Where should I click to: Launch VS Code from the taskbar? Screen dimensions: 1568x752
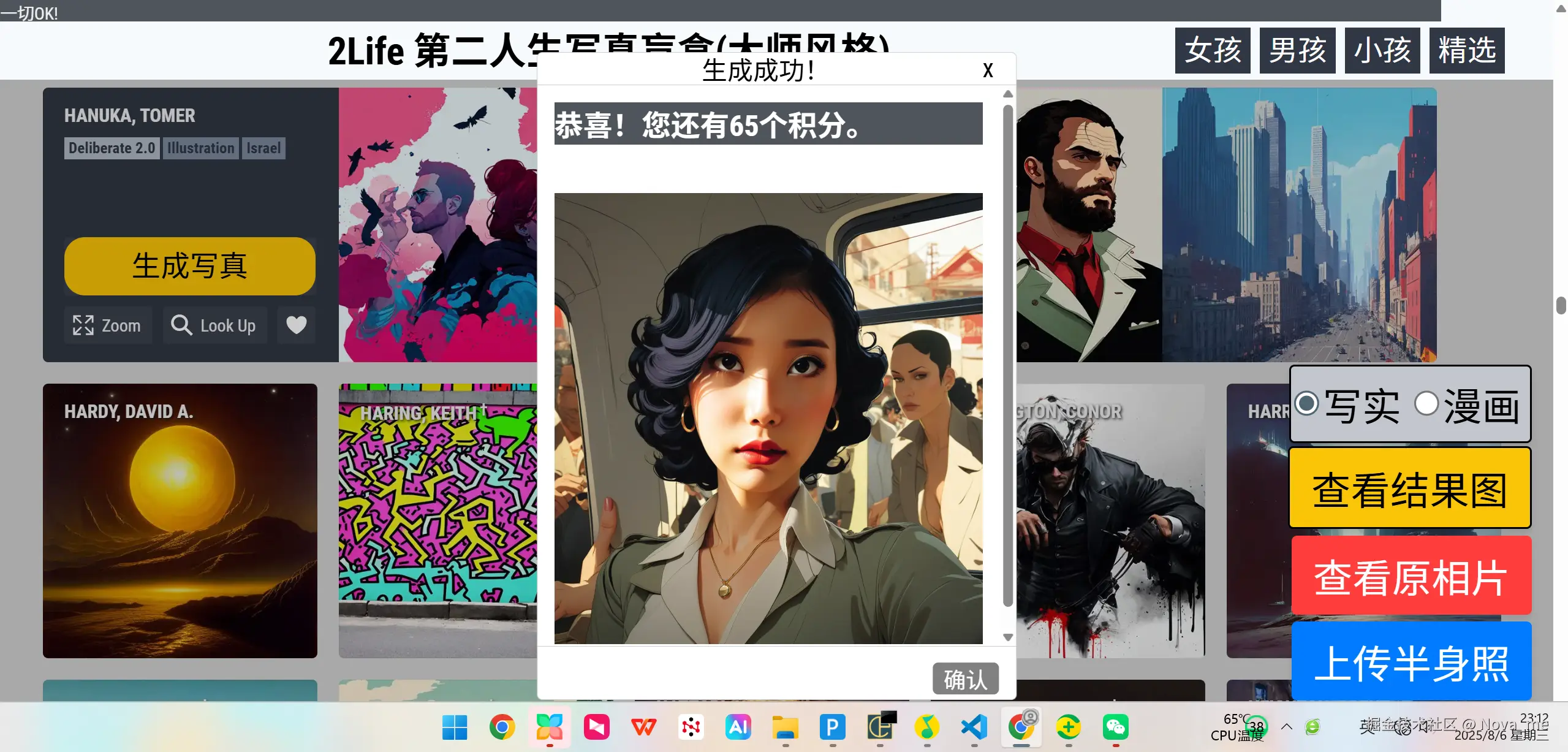point(974,727)
